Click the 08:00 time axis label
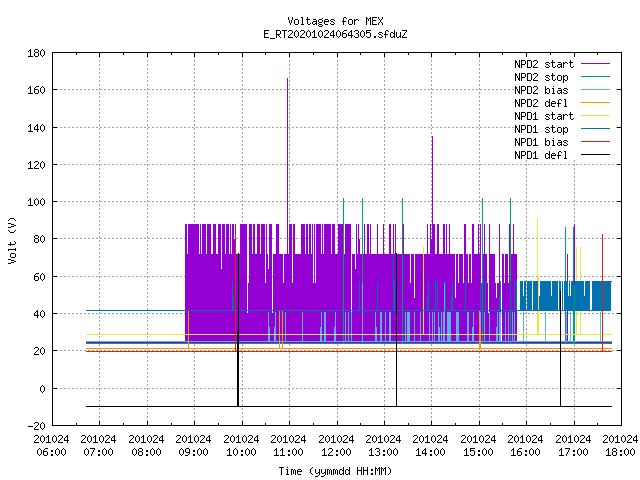 pos(146,453)
